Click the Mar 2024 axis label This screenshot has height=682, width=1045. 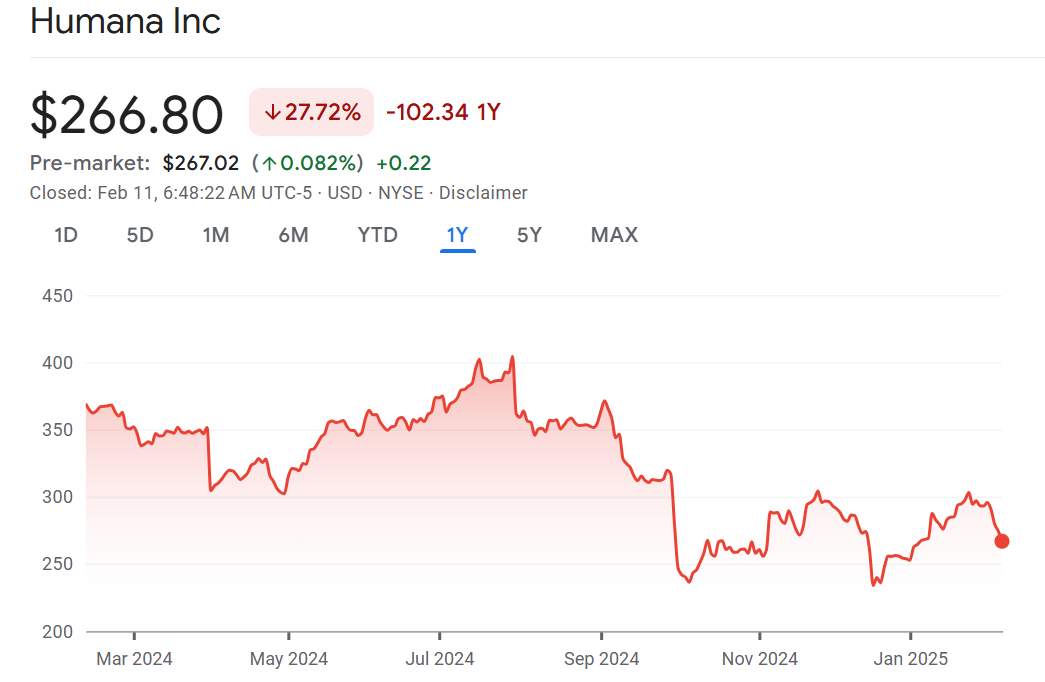(x=134, y=658)
